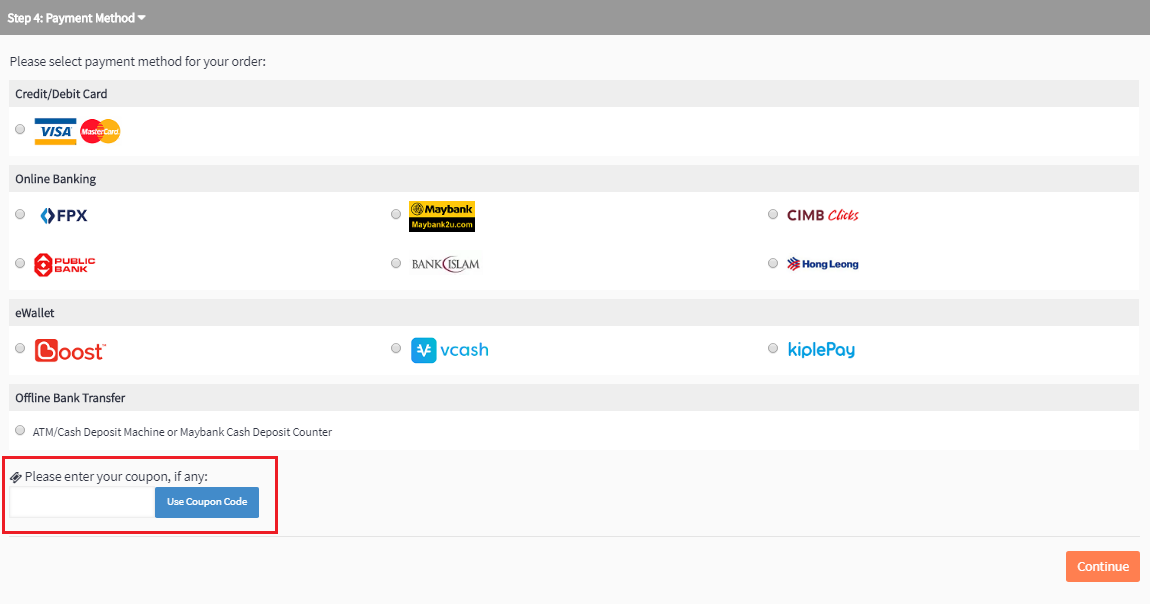Select Hong Leong radio button
The image size is (1150, 604).
(773, 263)
